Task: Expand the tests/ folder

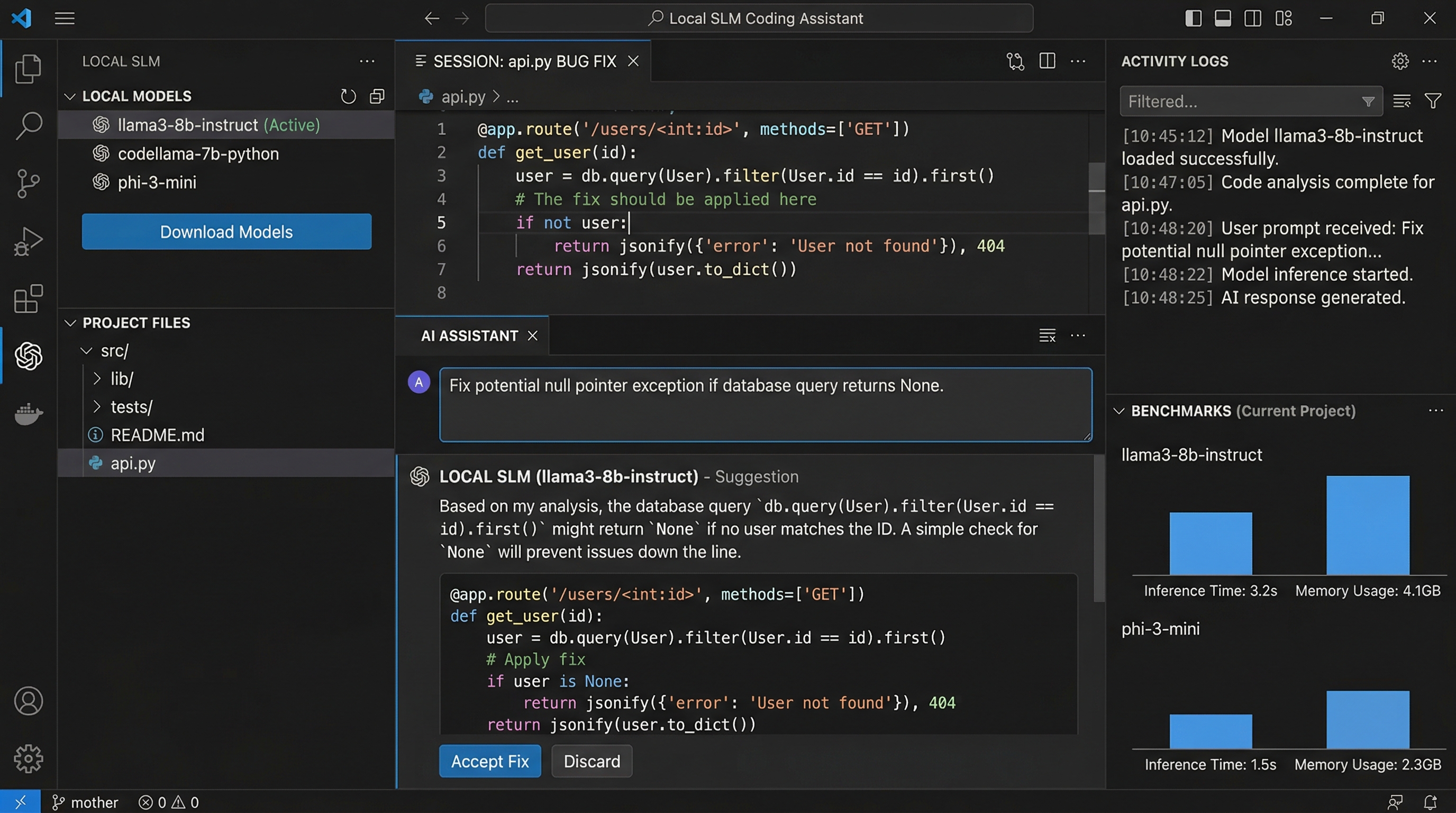Action: pyautogui.click(x=131, y=406)
